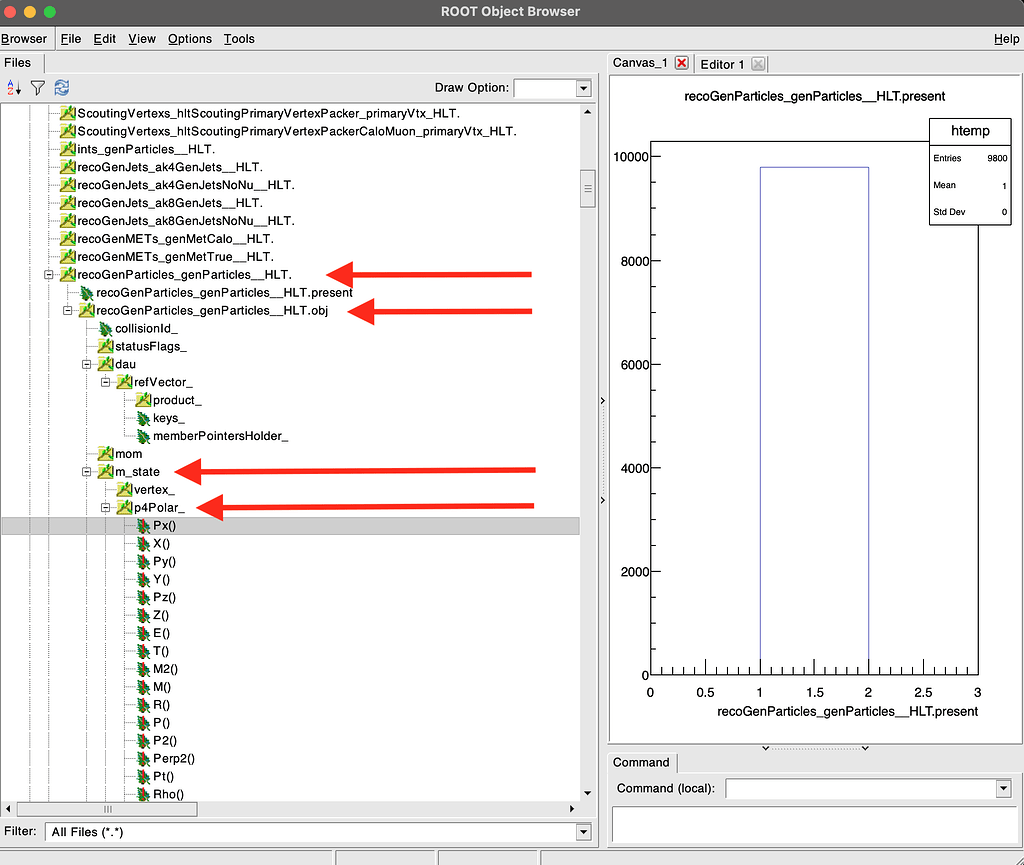Click the file tree scroll-up arrow
The width and height of the screenshot is (1024, 865).
(587, 112)
